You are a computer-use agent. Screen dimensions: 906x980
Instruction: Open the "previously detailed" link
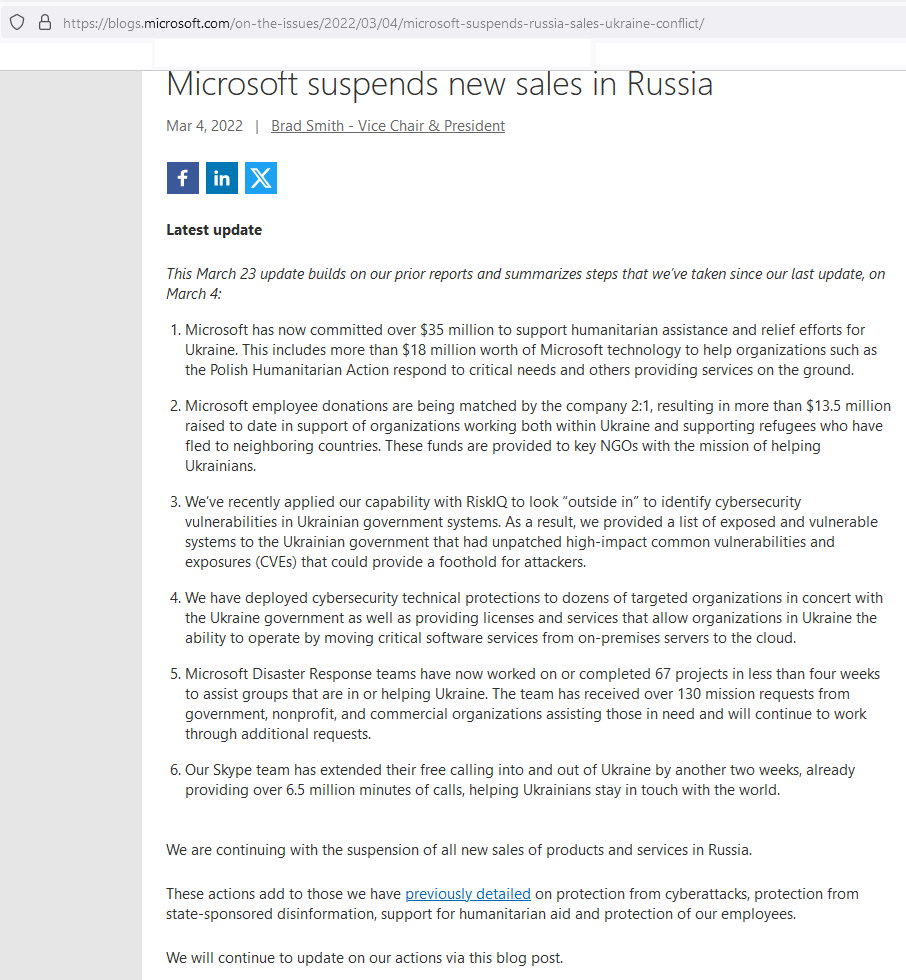(x=467, y=894)
